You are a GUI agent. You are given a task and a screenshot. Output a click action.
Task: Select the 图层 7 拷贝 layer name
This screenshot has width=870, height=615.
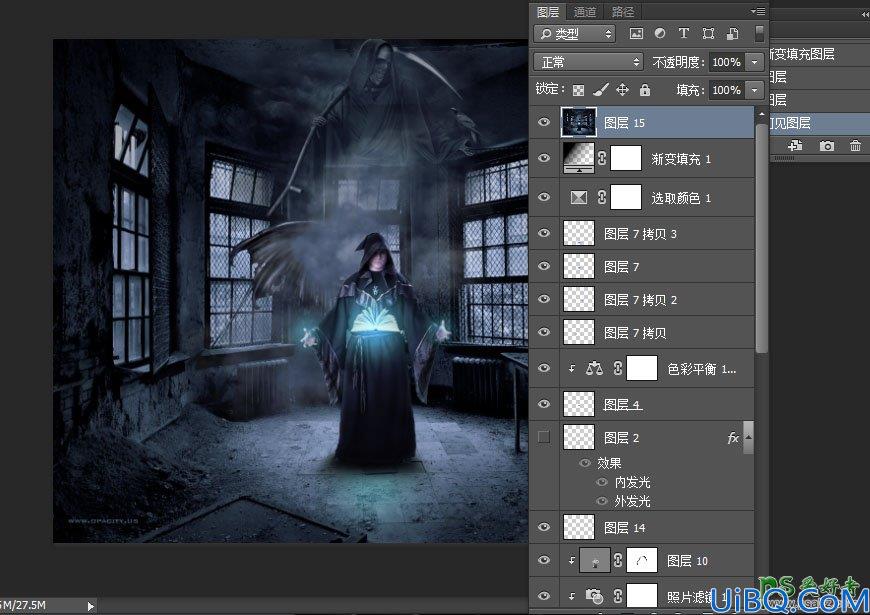click(x=635, y=333)
